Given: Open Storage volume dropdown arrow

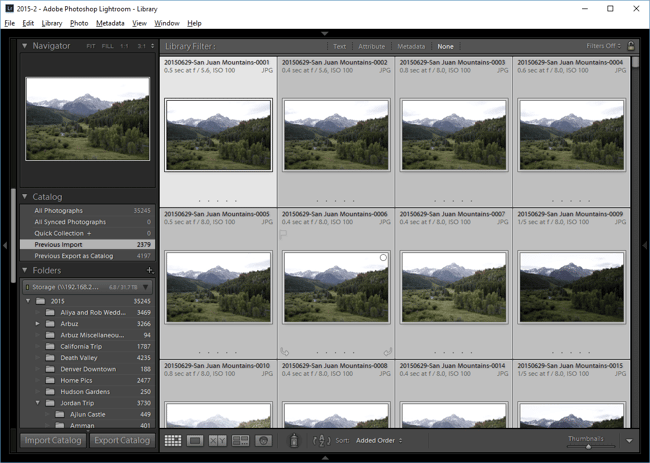Looking at the screenshot, I should pyautogui.click(x=146, y=287).
